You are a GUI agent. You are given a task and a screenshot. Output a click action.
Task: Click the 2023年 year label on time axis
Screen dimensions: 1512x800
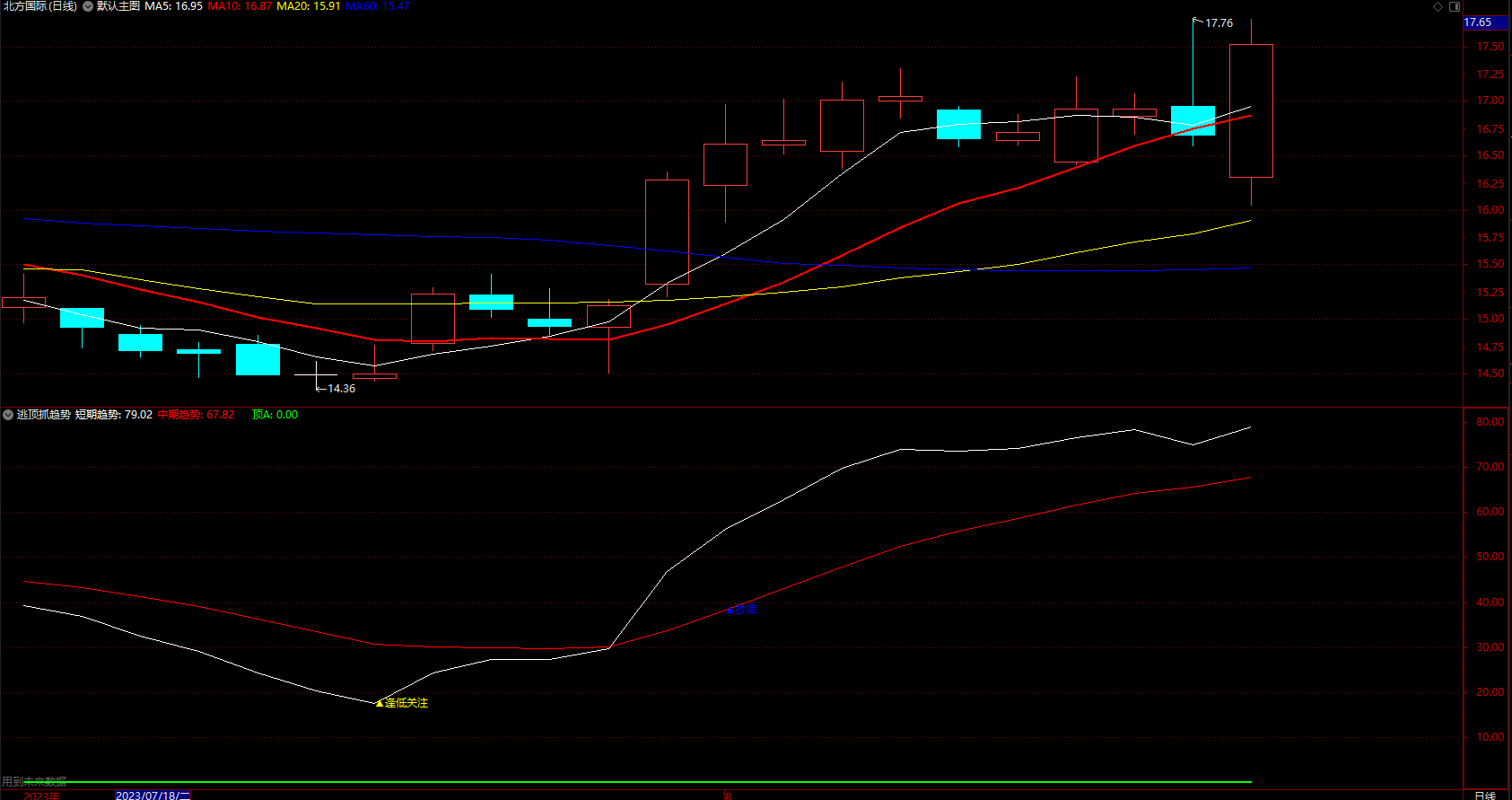(x=41, y=796)
